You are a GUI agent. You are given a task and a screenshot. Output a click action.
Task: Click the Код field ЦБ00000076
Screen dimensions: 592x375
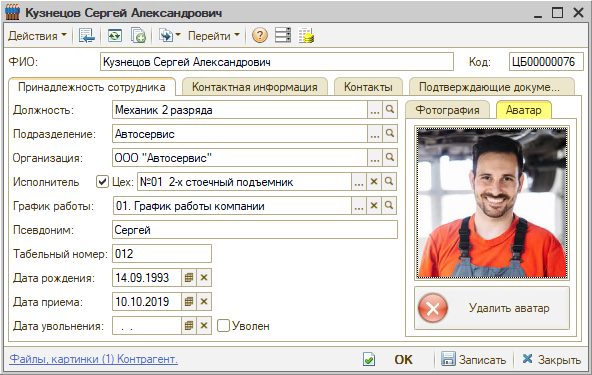pos(546,62)
